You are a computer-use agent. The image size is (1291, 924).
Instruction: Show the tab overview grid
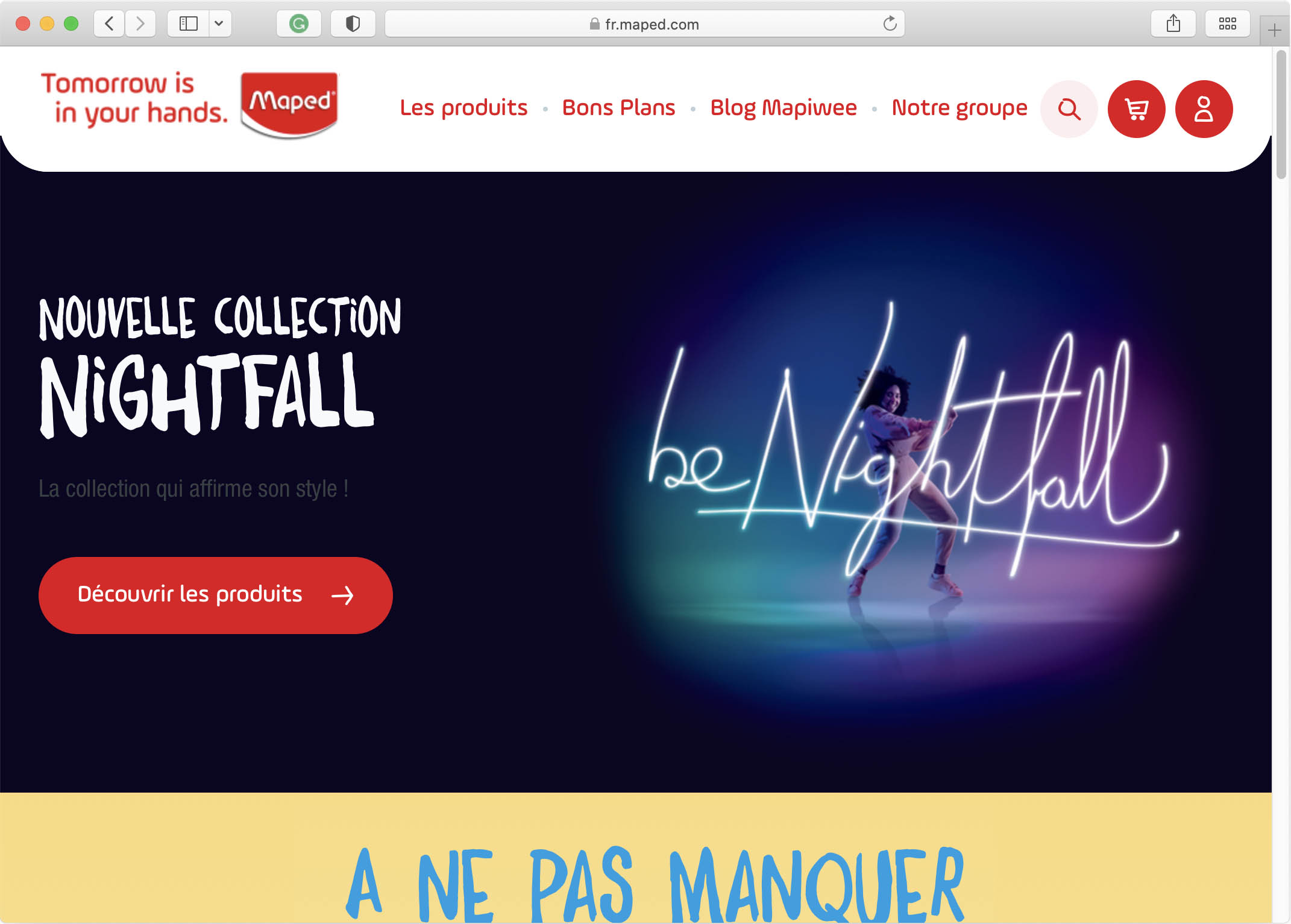(1227, 24)
